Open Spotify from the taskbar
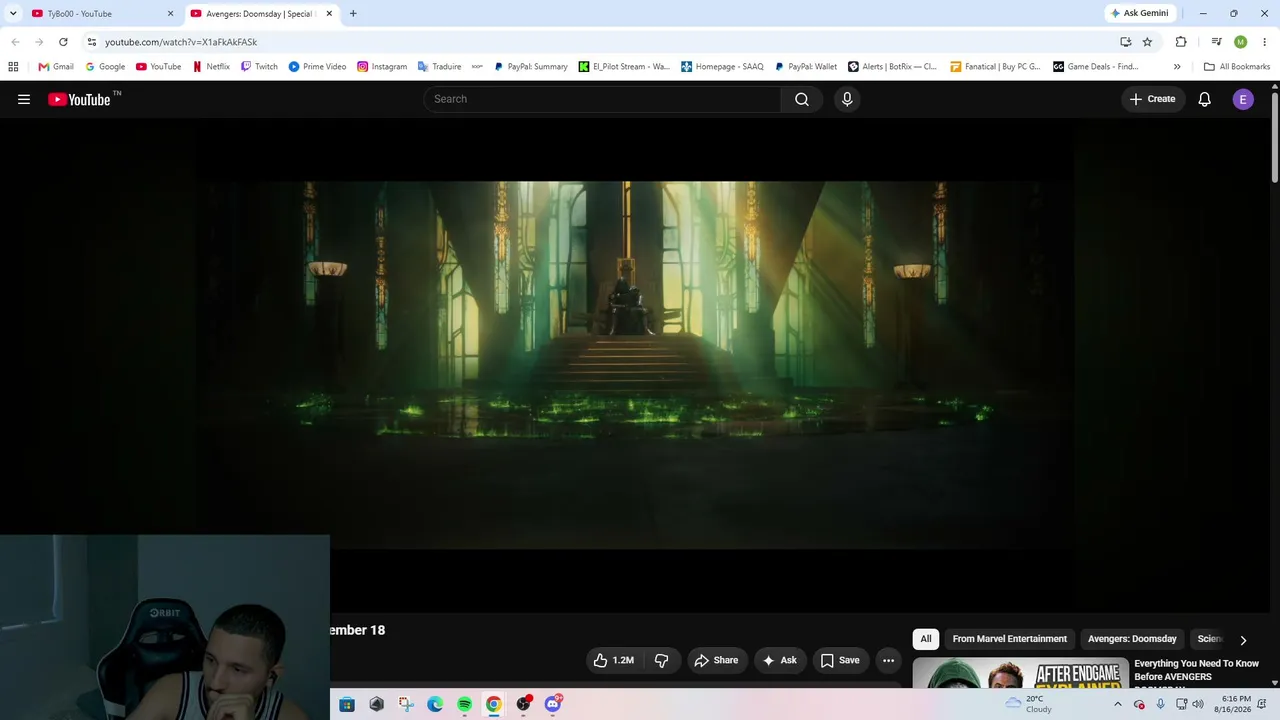Viewport: 1280px width, 720px height. [x=464, y=704]
